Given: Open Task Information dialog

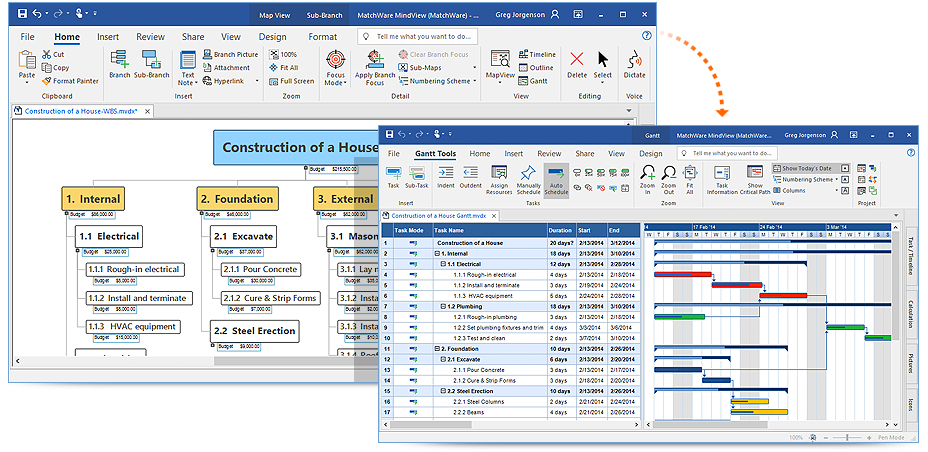Looking at the screenshot, I should 721,180.
